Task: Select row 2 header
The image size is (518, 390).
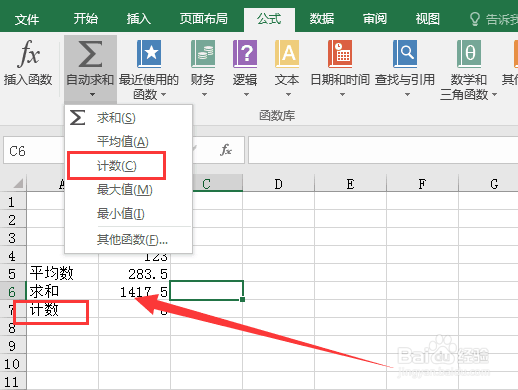Action: point(13,220)
